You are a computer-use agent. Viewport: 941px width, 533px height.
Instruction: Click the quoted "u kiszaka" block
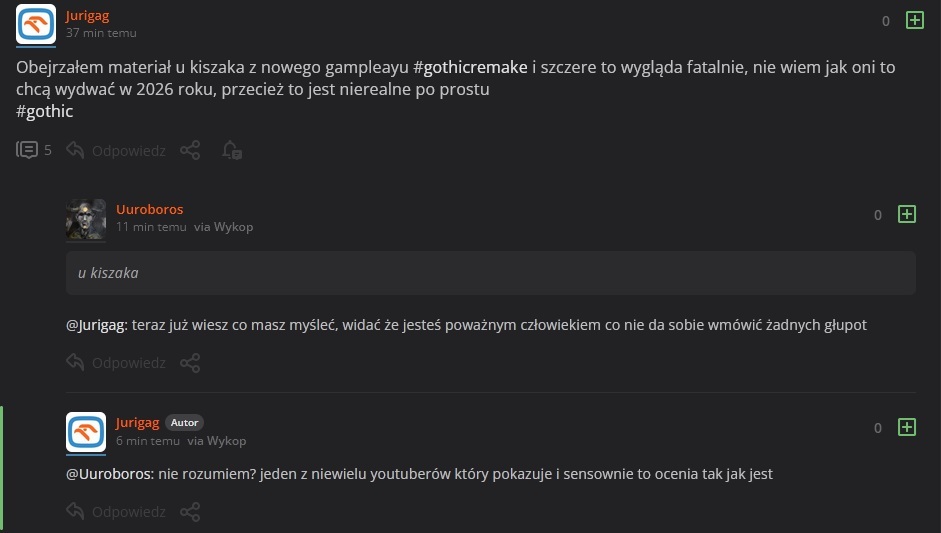point(490,273)
